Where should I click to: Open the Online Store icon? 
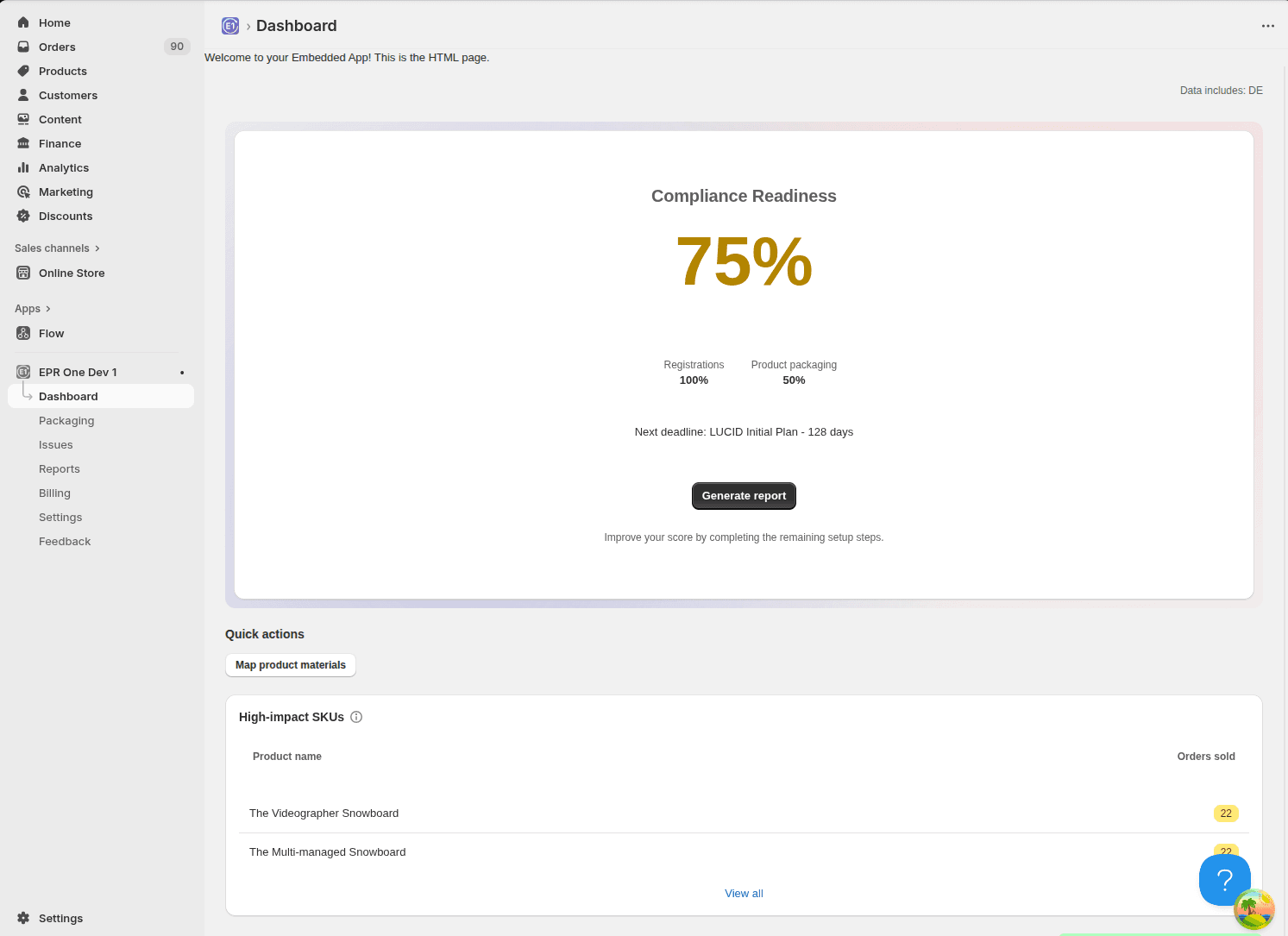pos(23,273)
